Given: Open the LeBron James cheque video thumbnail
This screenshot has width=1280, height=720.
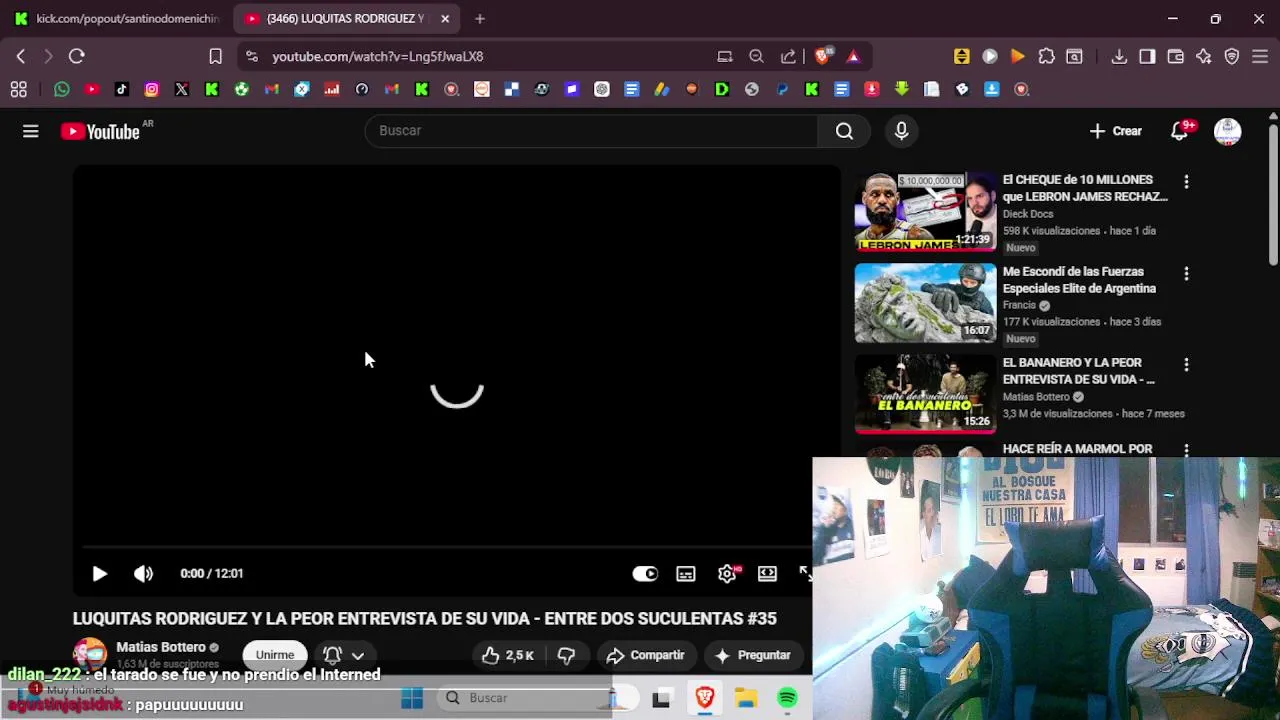Looking at the screenshot, I should pos(925,211).
